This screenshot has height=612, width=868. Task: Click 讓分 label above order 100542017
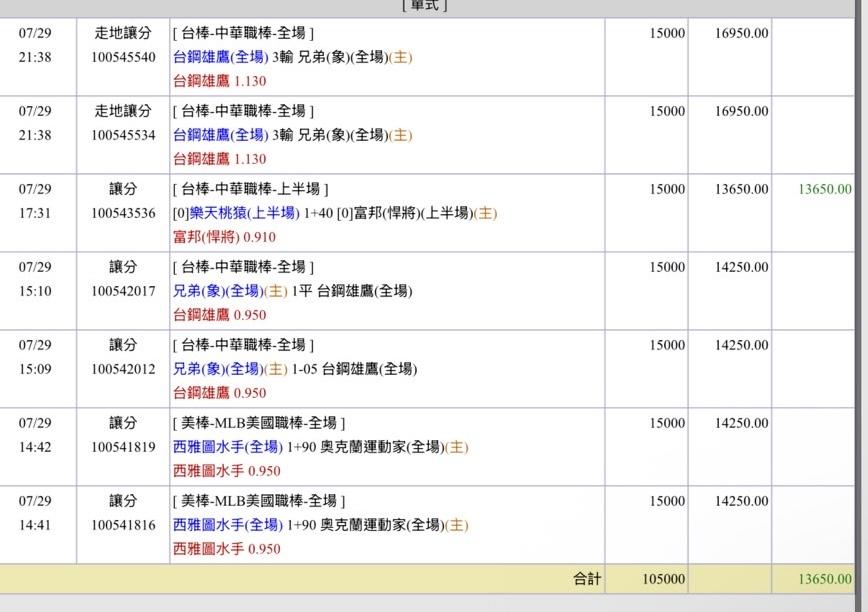123,267
